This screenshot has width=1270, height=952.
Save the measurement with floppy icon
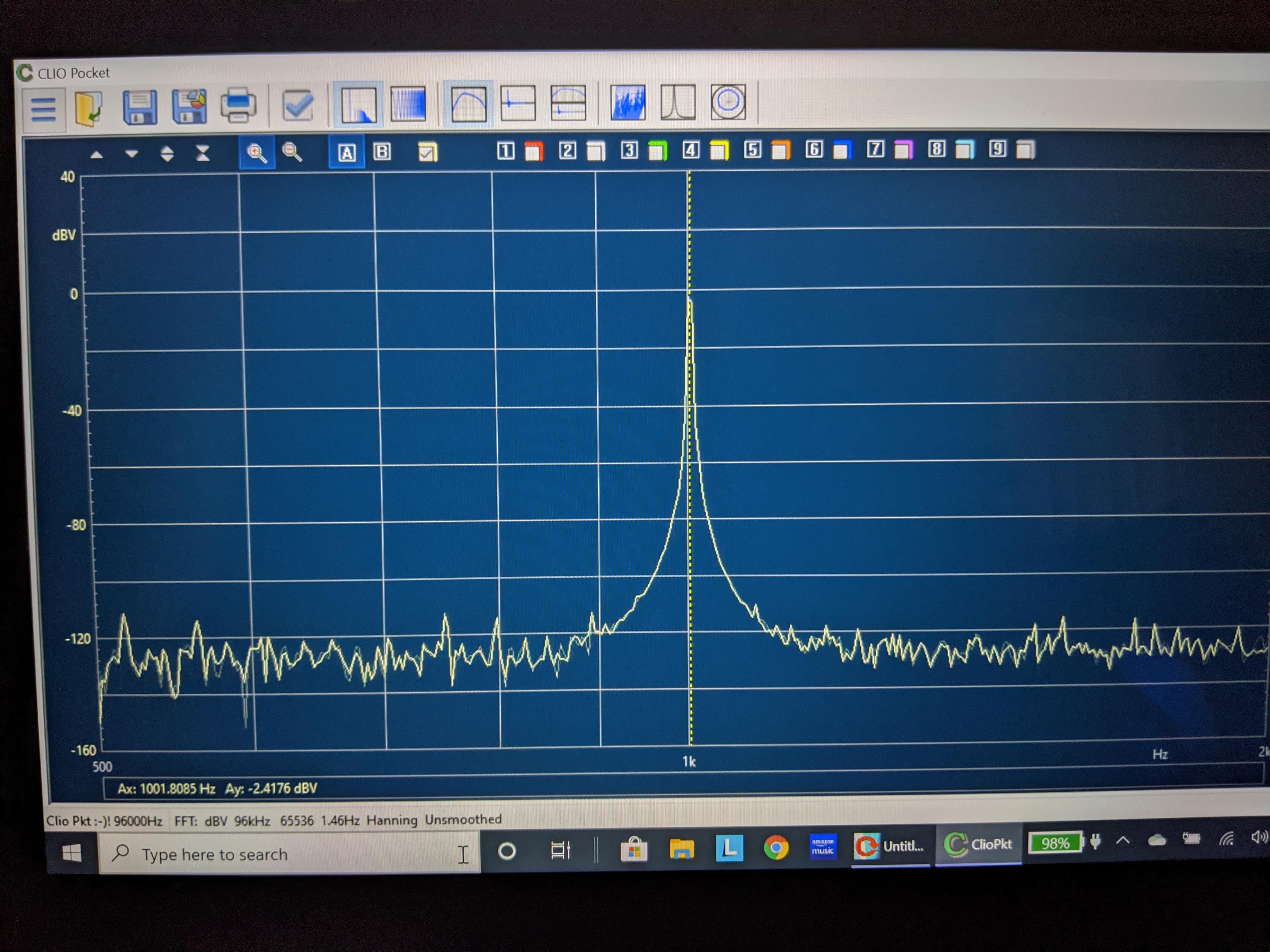click(x=140, y=107)
